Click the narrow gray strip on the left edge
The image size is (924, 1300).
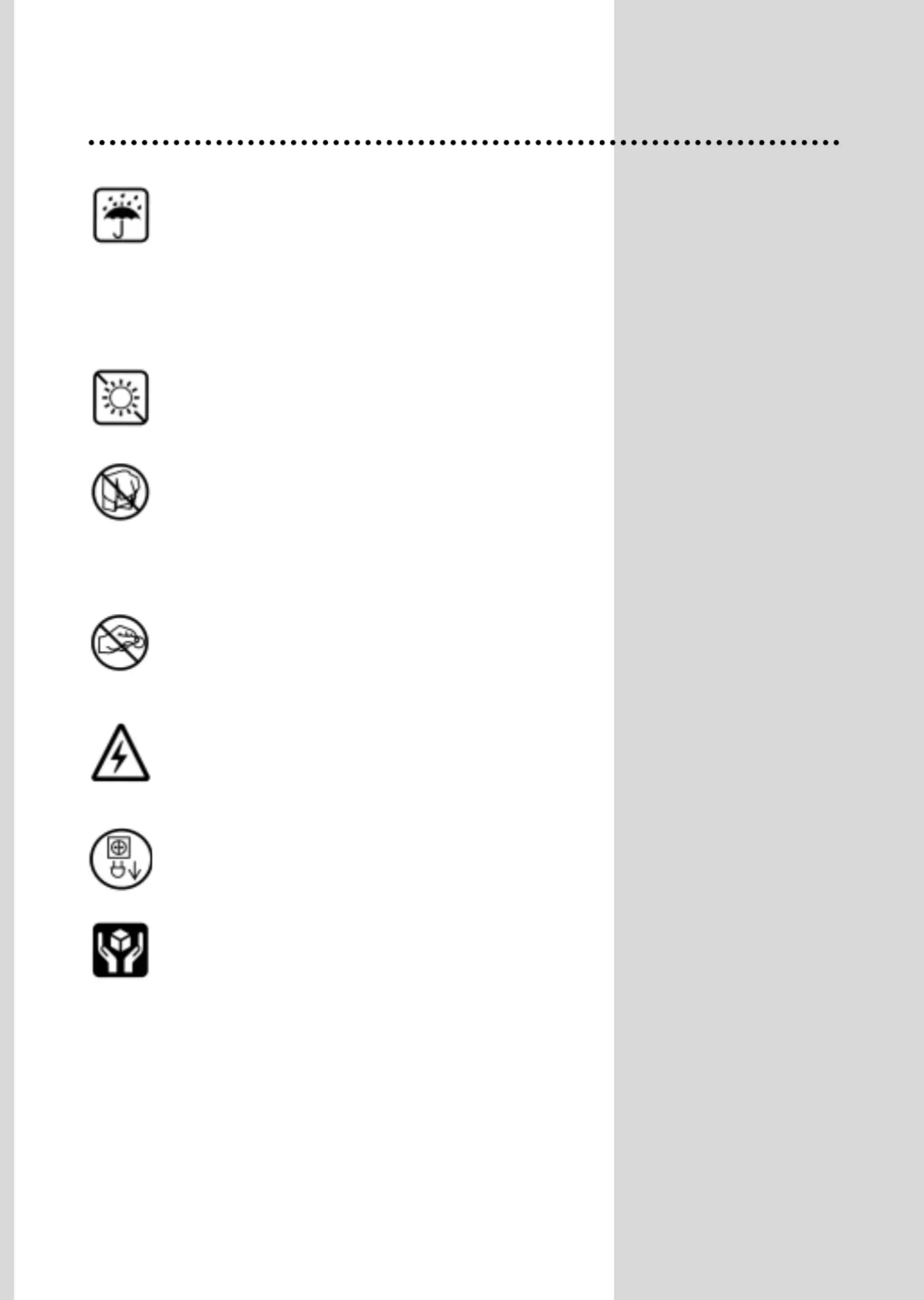(x=7, y=650)
